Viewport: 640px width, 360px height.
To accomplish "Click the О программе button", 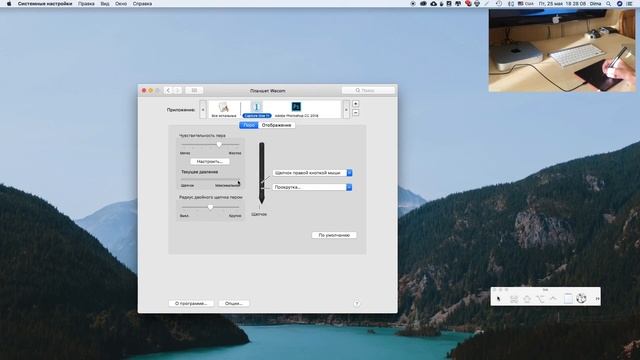I will [191, 304].
